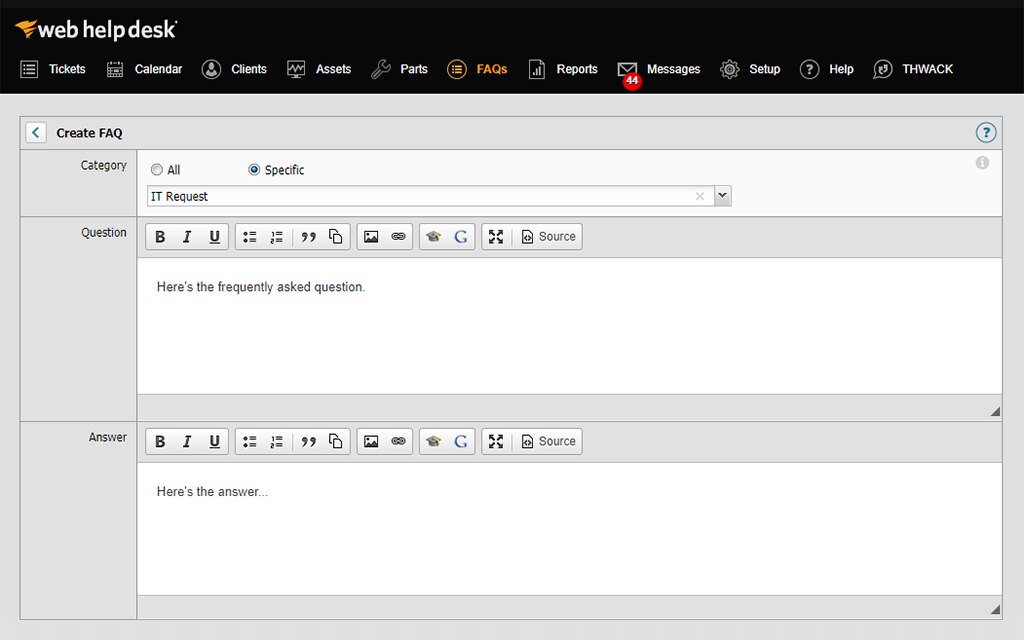Expand the IT Request category dropdown

click(722, 195)
